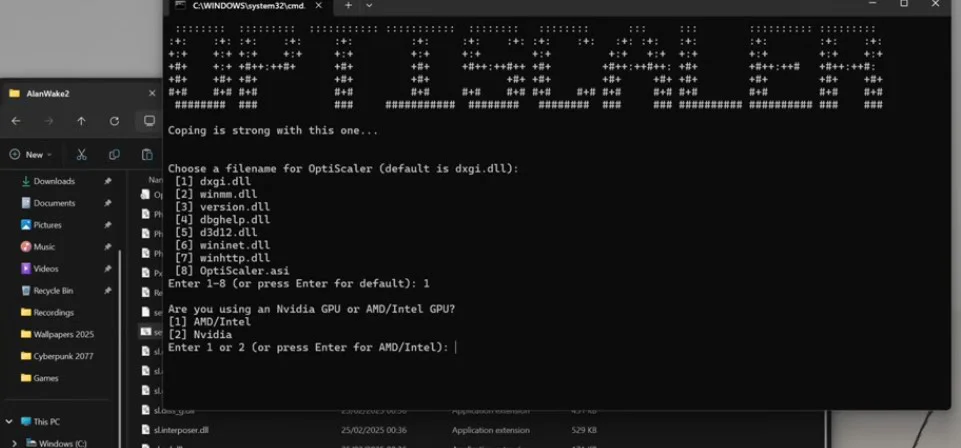Click the Paste clipboard icon
This screenshot has width=961, height=448.
147,155
